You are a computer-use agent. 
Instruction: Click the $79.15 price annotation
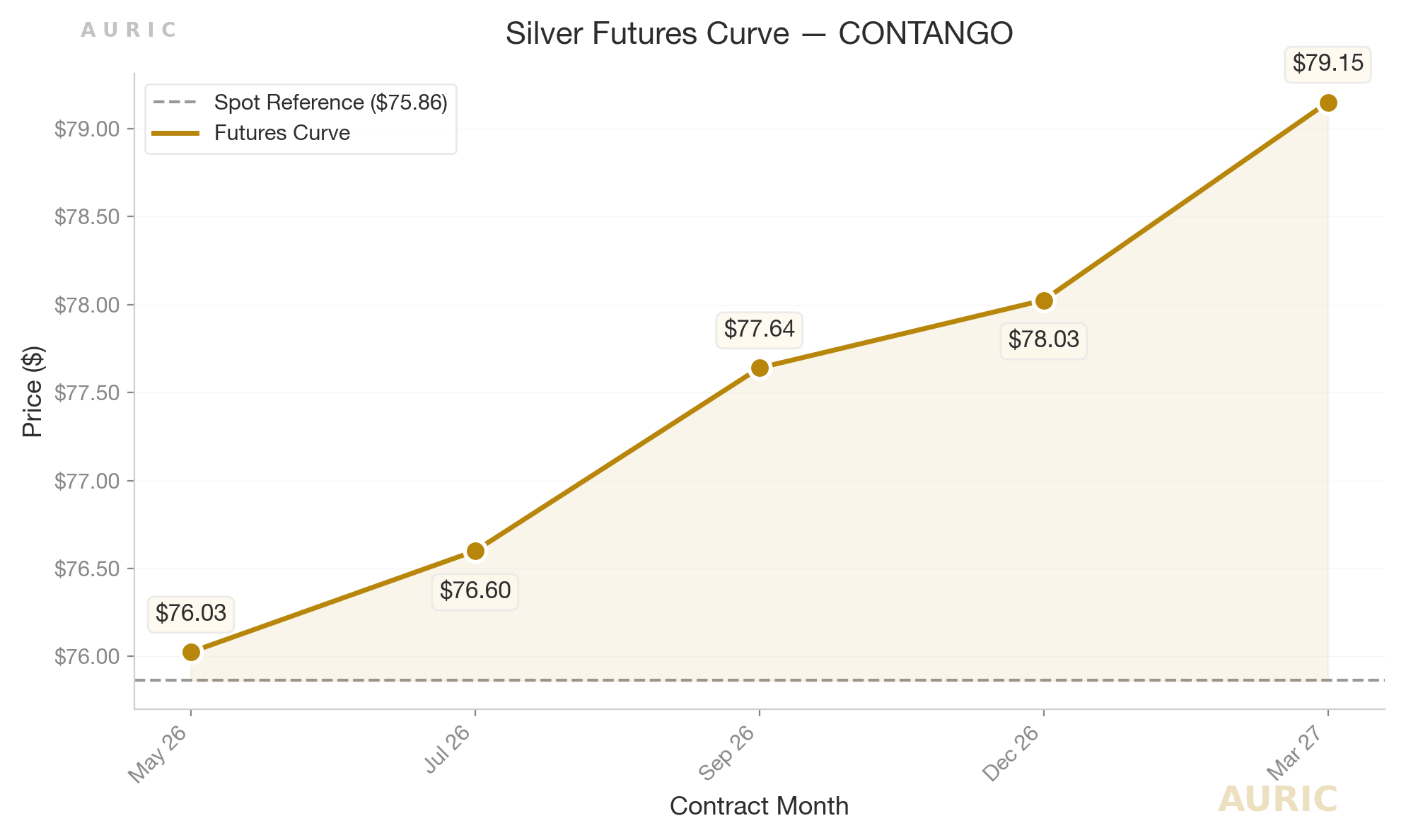click(x=1327, y=64)
